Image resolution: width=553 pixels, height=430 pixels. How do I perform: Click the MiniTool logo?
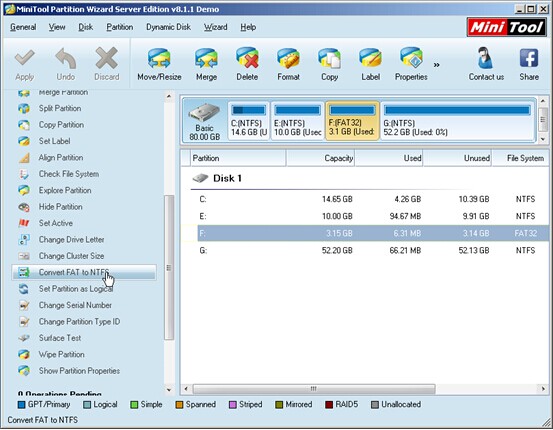507,27
